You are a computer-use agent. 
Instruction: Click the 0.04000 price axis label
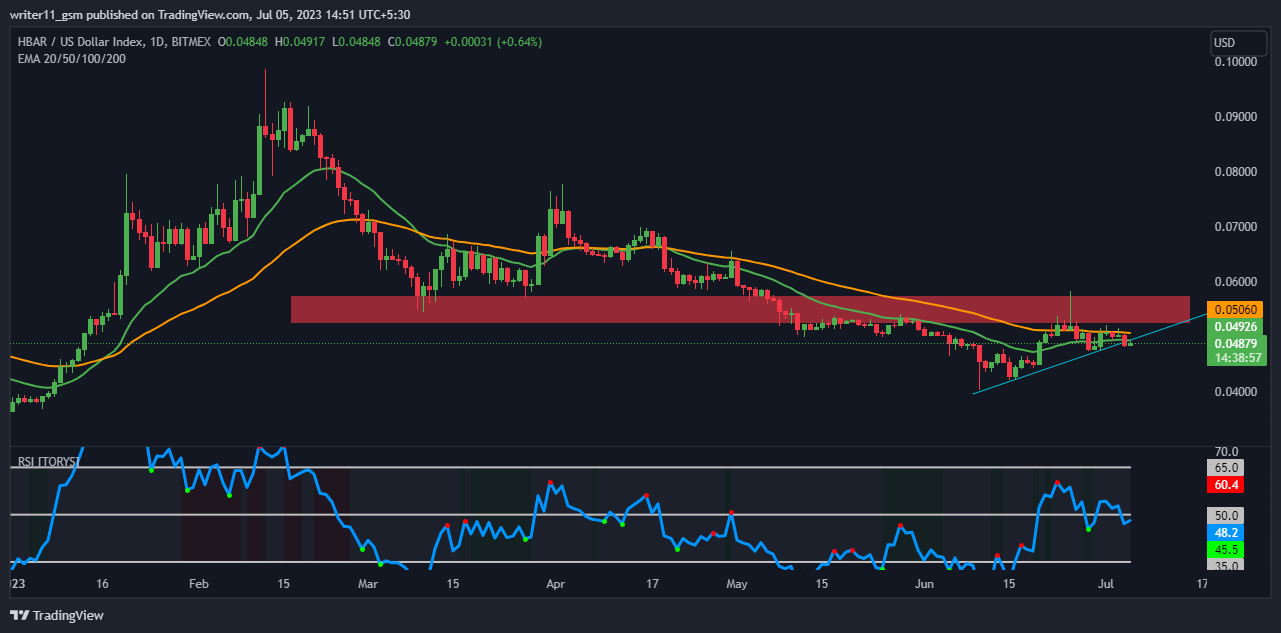click(1234, 391)
